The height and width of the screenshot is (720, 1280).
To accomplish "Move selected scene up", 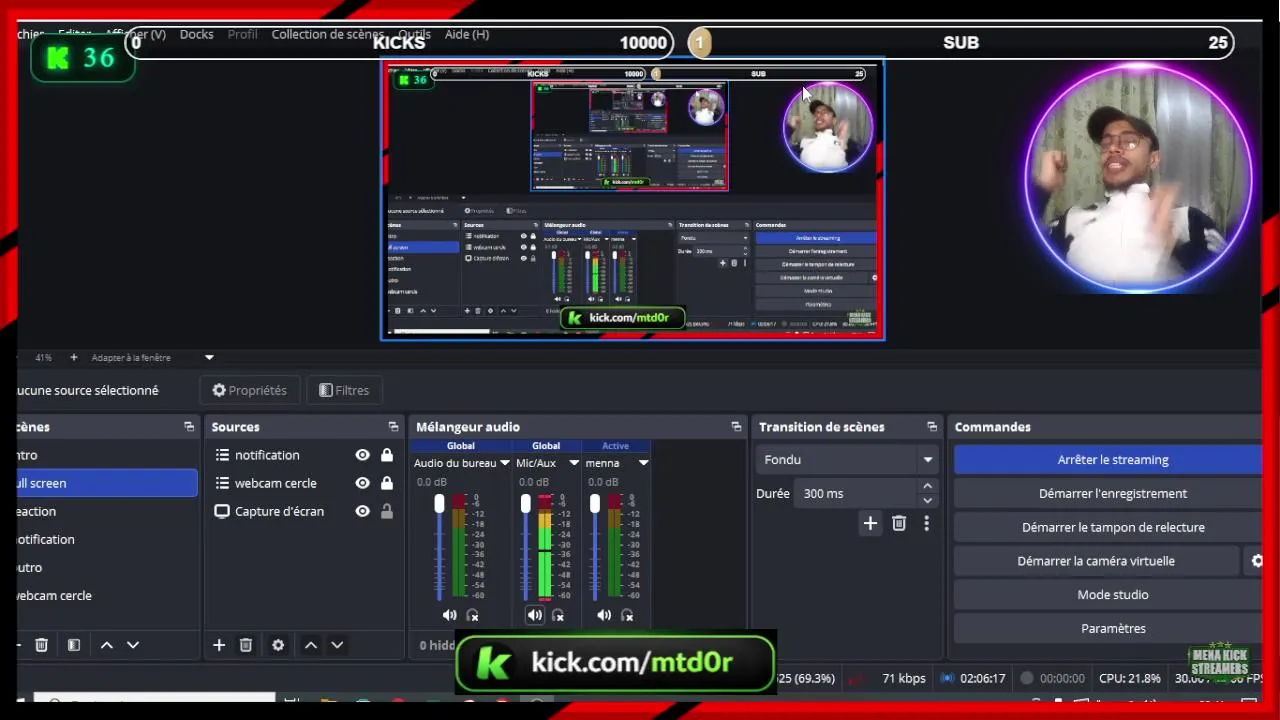I will click(x=107, y=645).
